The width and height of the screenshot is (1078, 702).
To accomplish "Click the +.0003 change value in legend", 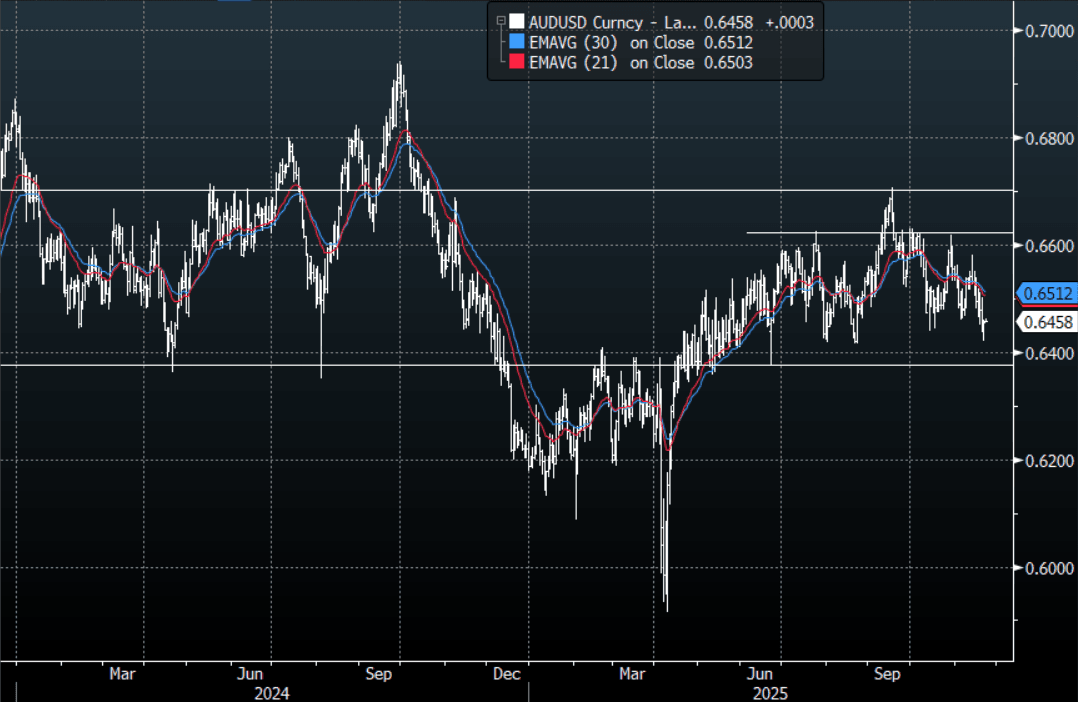I will [788, 21].
